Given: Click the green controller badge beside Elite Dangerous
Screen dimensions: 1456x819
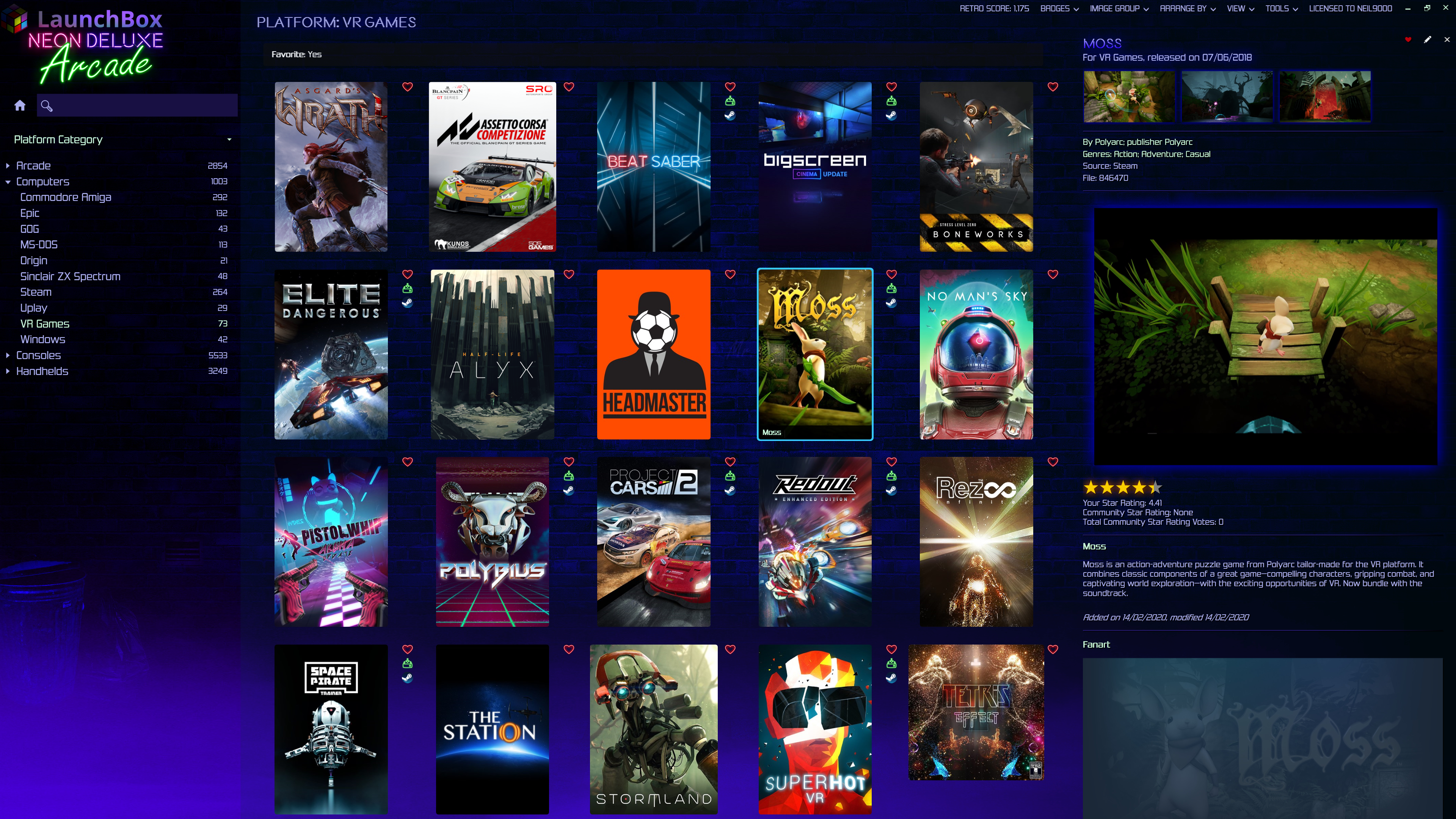Looking at the screenshot, I should (x=408, y=289).
